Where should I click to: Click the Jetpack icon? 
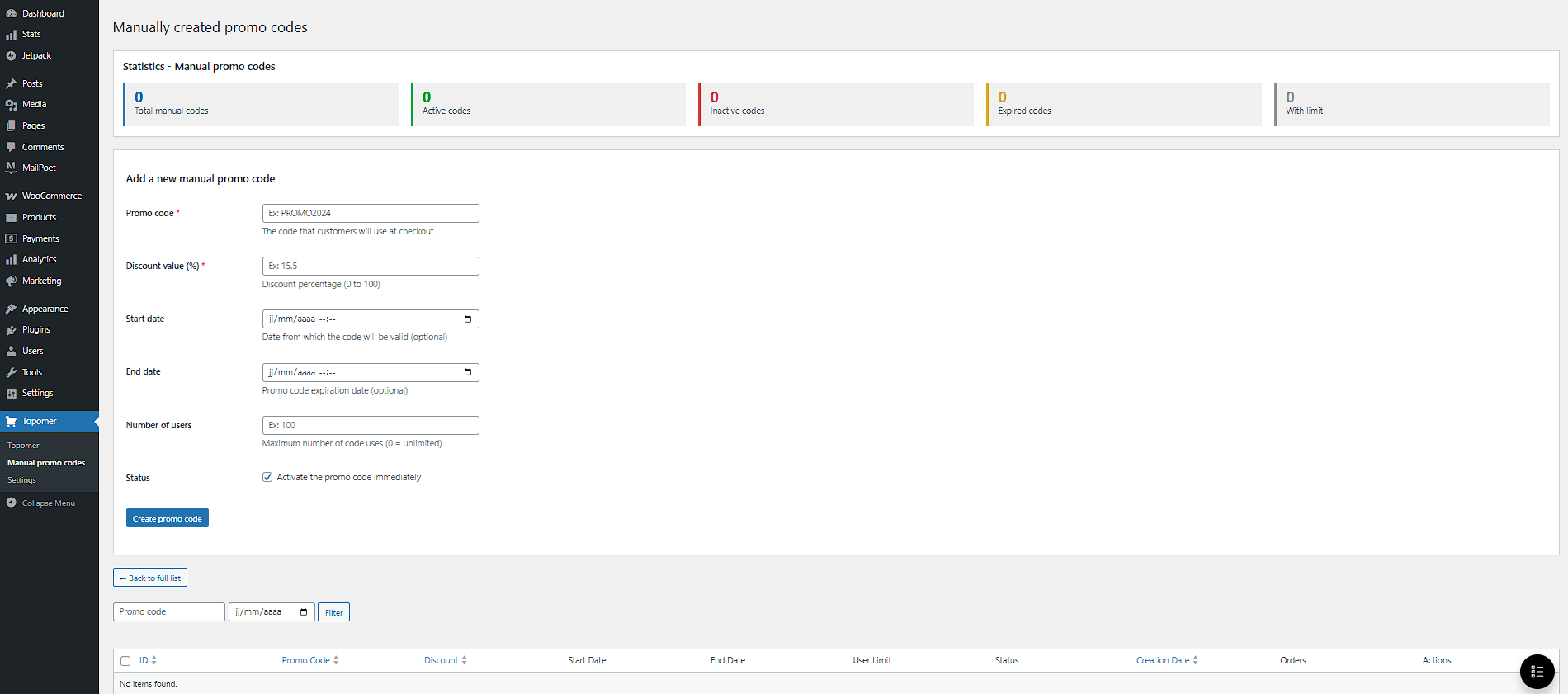tap(11, 56)
